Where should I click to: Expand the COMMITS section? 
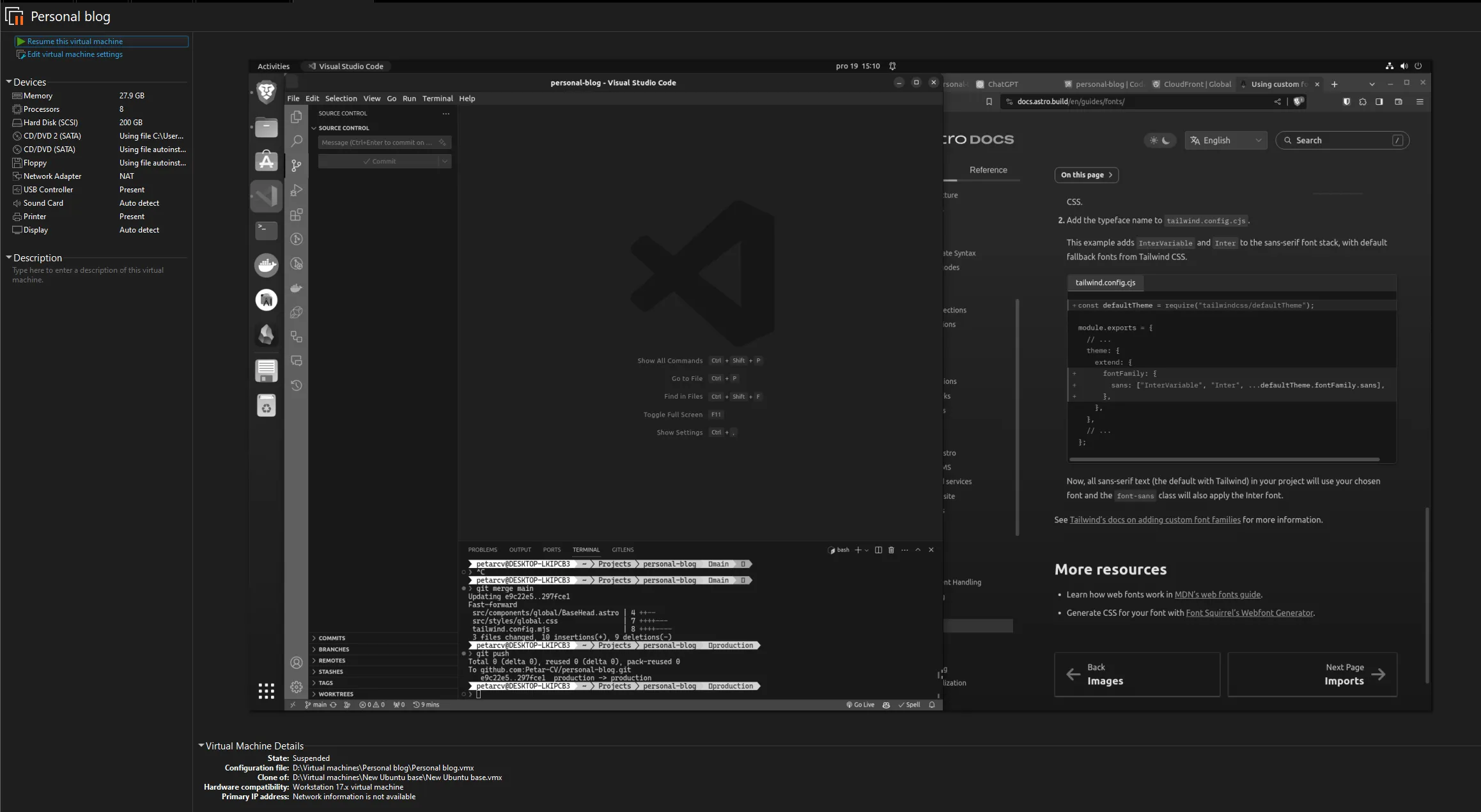pyautogui.click(x=332, y=638)
